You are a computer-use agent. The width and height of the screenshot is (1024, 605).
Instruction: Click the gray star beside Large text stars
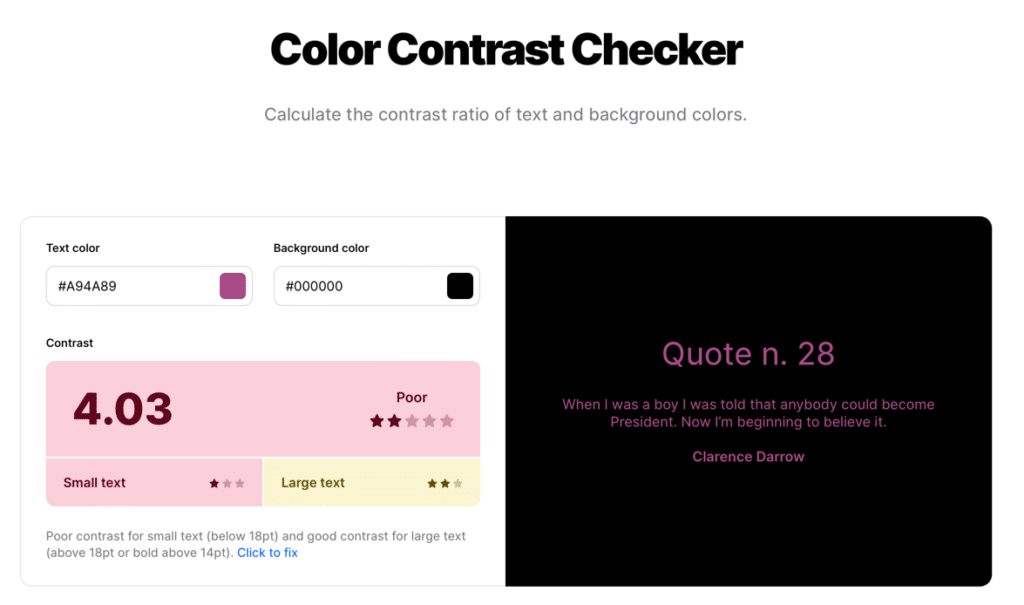pyautogui.click(x=458, y=483)
